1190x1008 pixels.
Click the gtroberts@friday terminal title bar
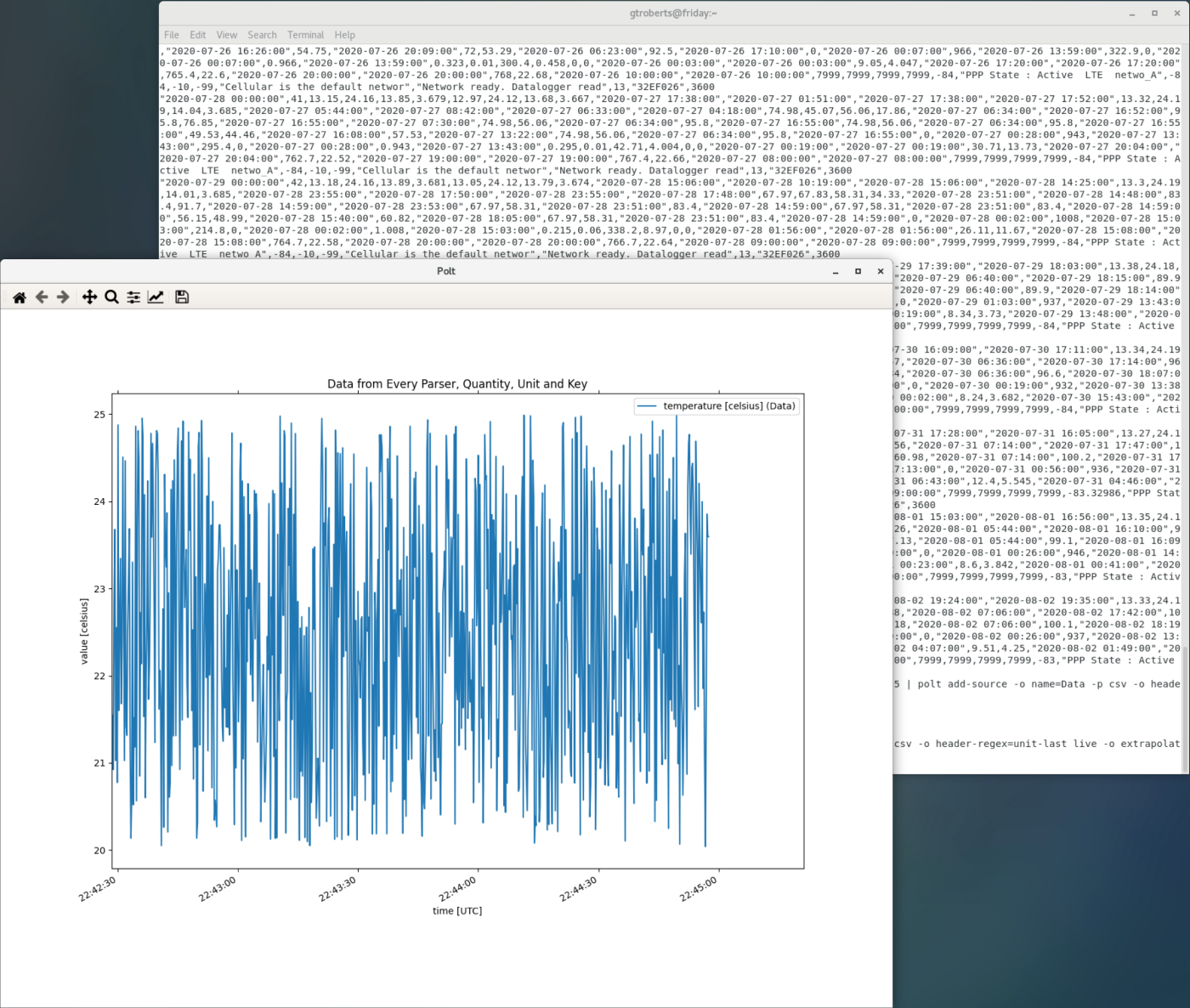click(x=673, y=14)
